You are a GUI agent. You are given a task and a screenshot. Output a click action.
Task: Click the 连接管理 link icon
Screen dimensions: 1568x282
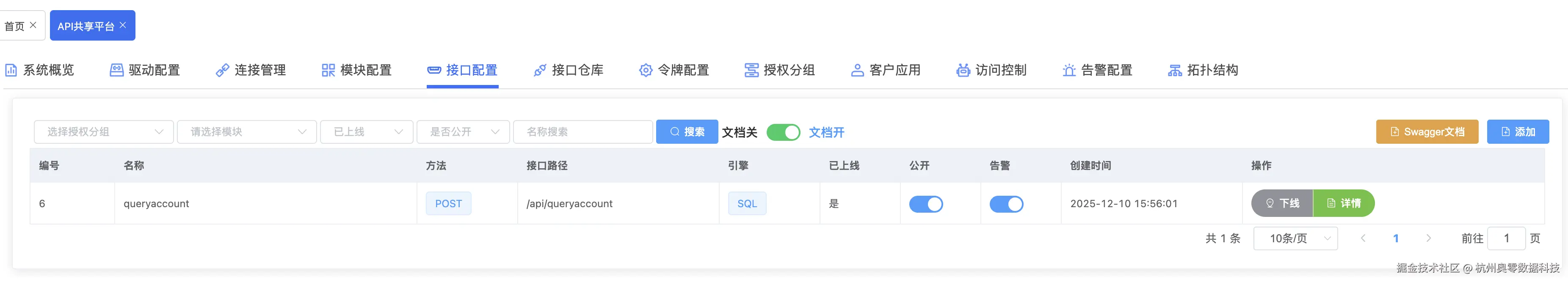coord(222,71)
